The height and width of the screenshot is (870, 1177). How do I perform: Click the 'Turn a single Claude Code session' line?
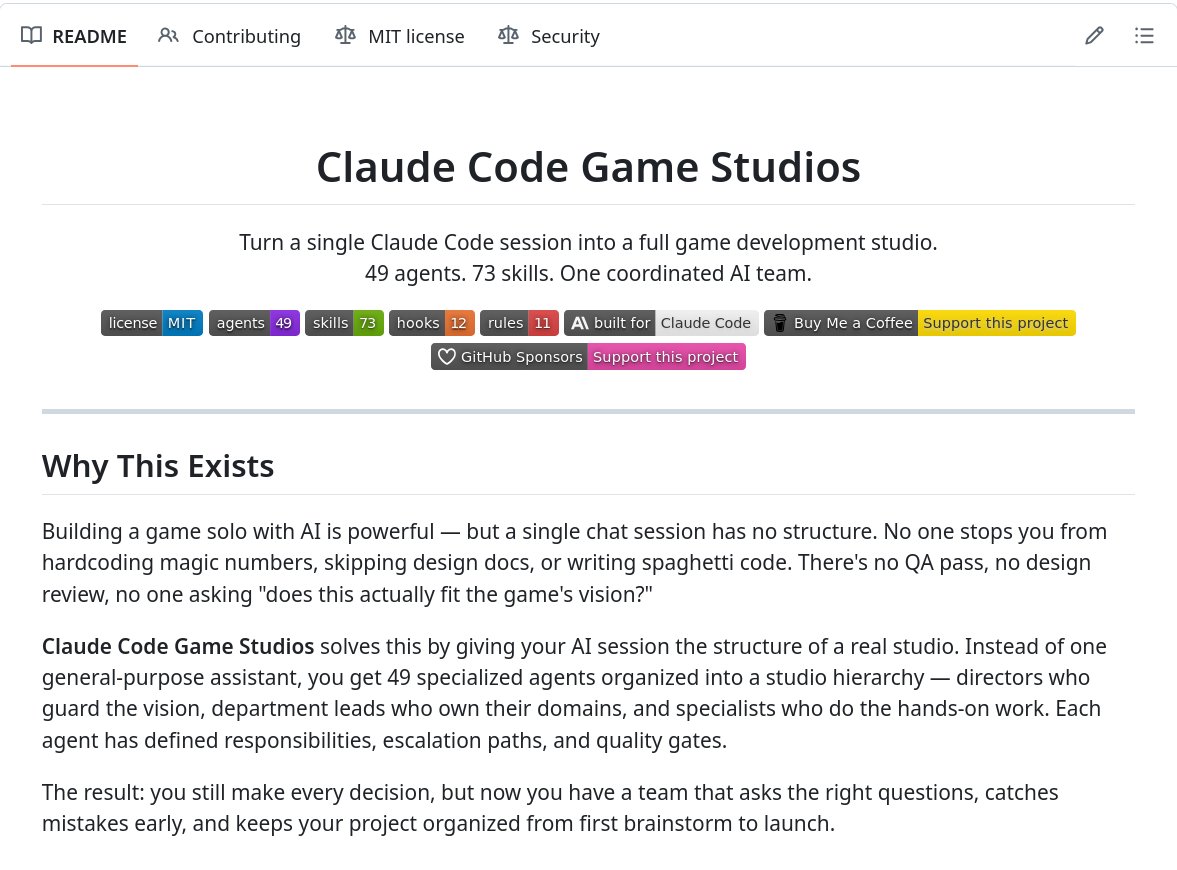tap(588, 242)
